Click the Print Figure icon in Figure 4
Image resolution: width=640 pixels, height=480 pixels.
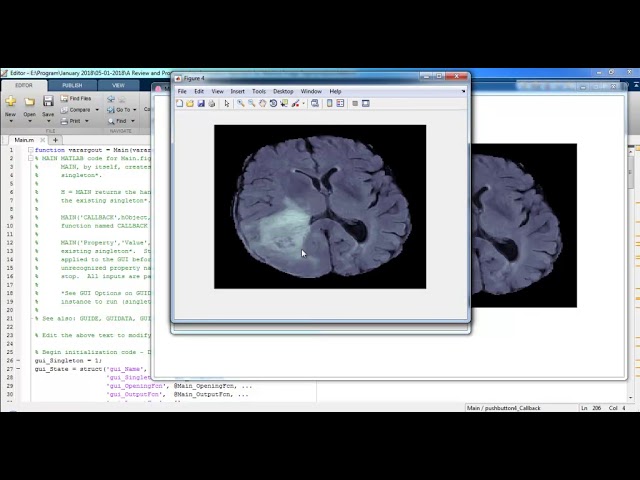[211, 104]
